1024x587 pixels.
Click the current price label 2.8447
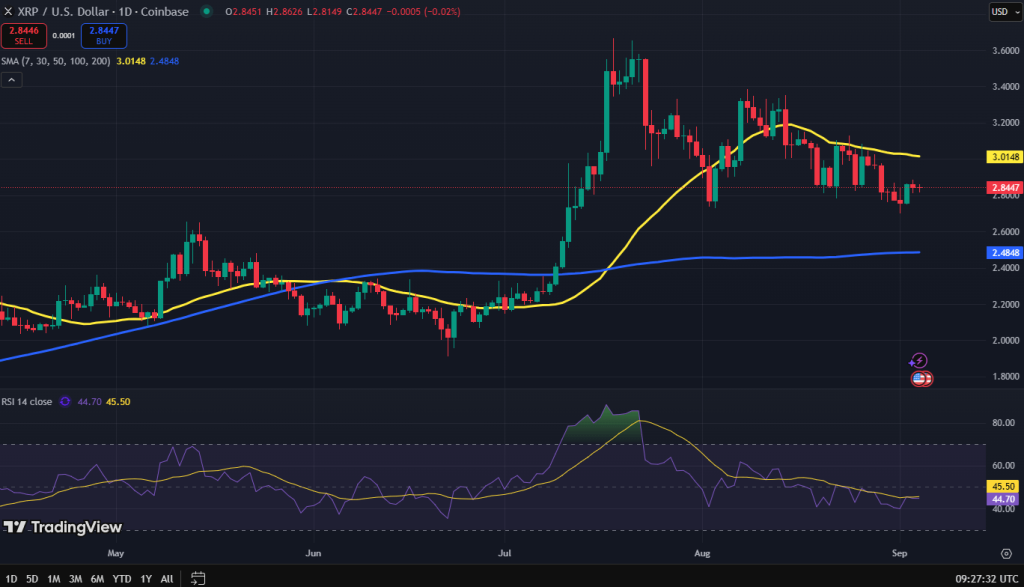(x=1005, y=187)
